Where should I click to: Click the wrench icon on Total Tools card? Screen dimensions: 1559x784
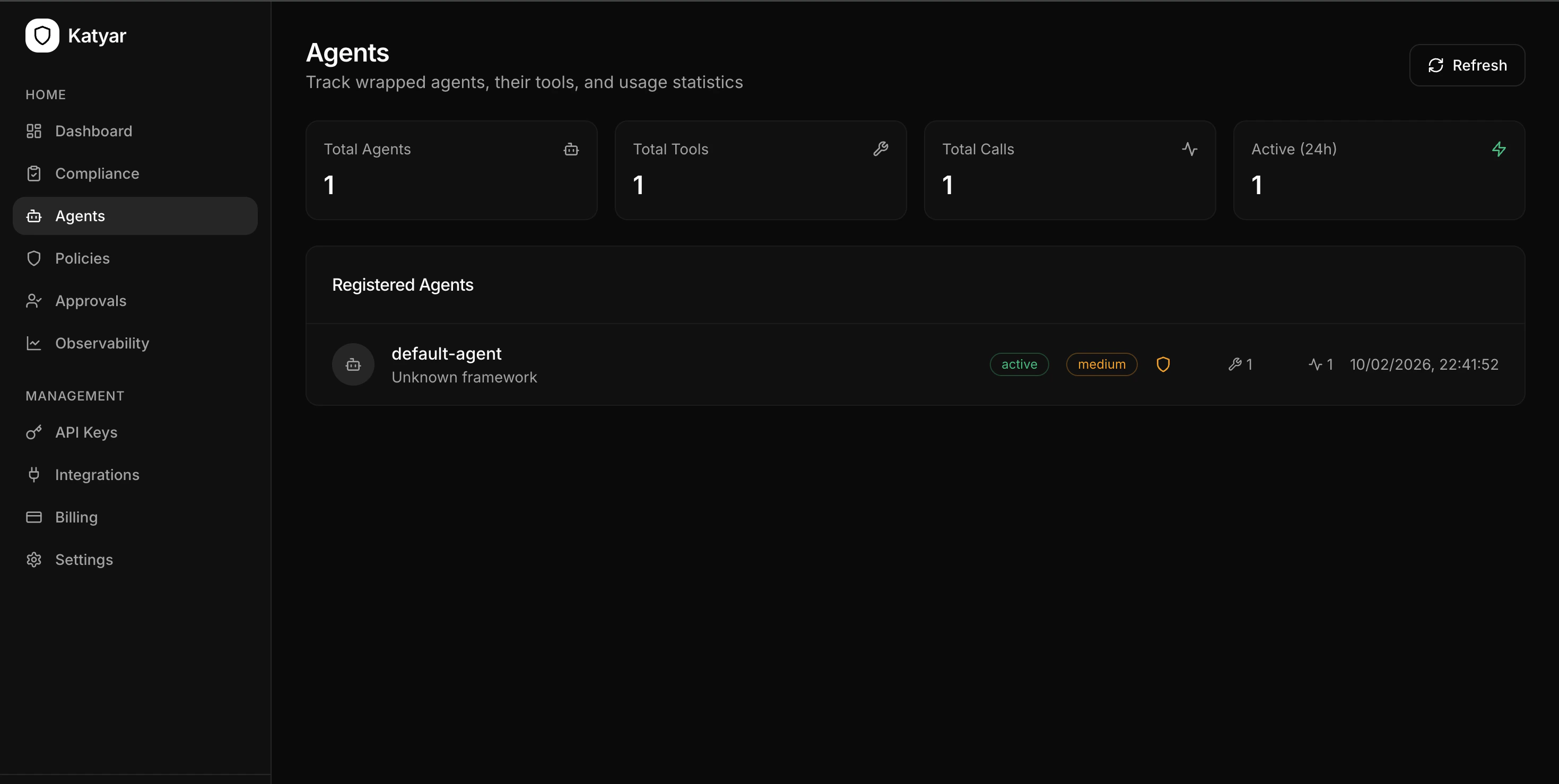(x=881, y=149)
